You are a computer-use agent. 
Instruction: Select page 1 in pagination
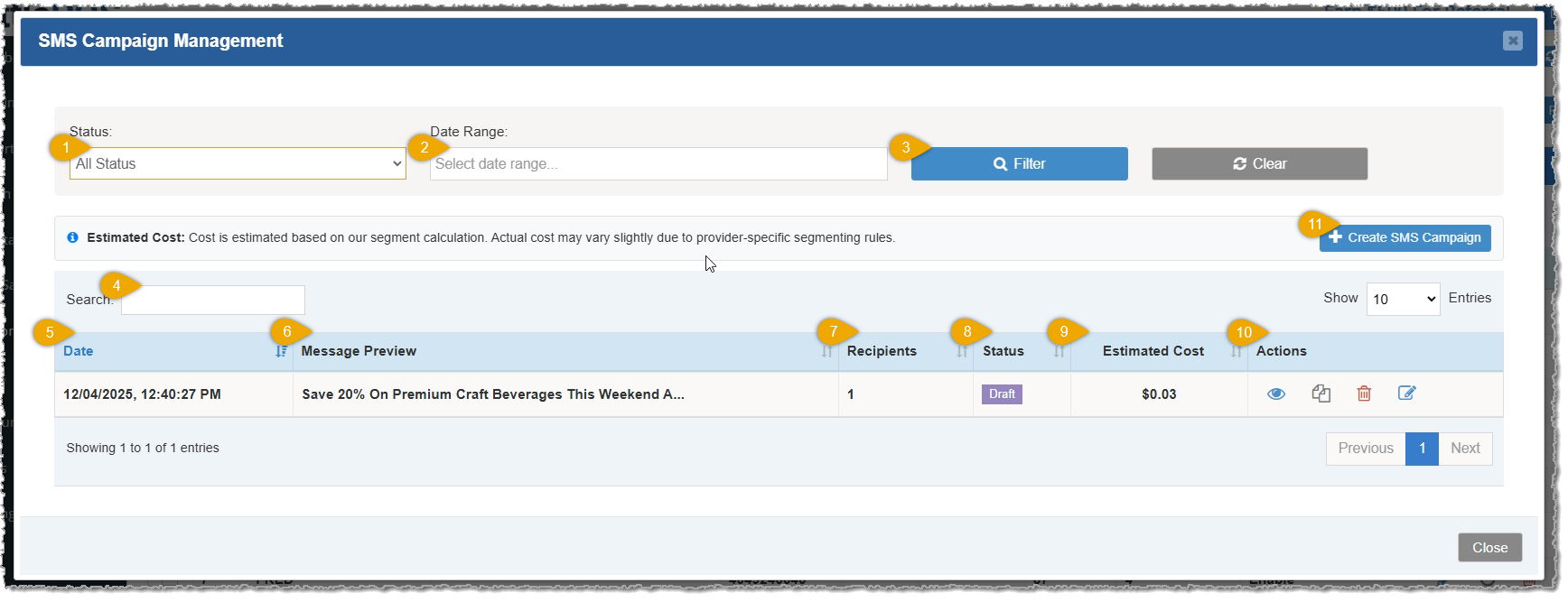[1422, 449]
